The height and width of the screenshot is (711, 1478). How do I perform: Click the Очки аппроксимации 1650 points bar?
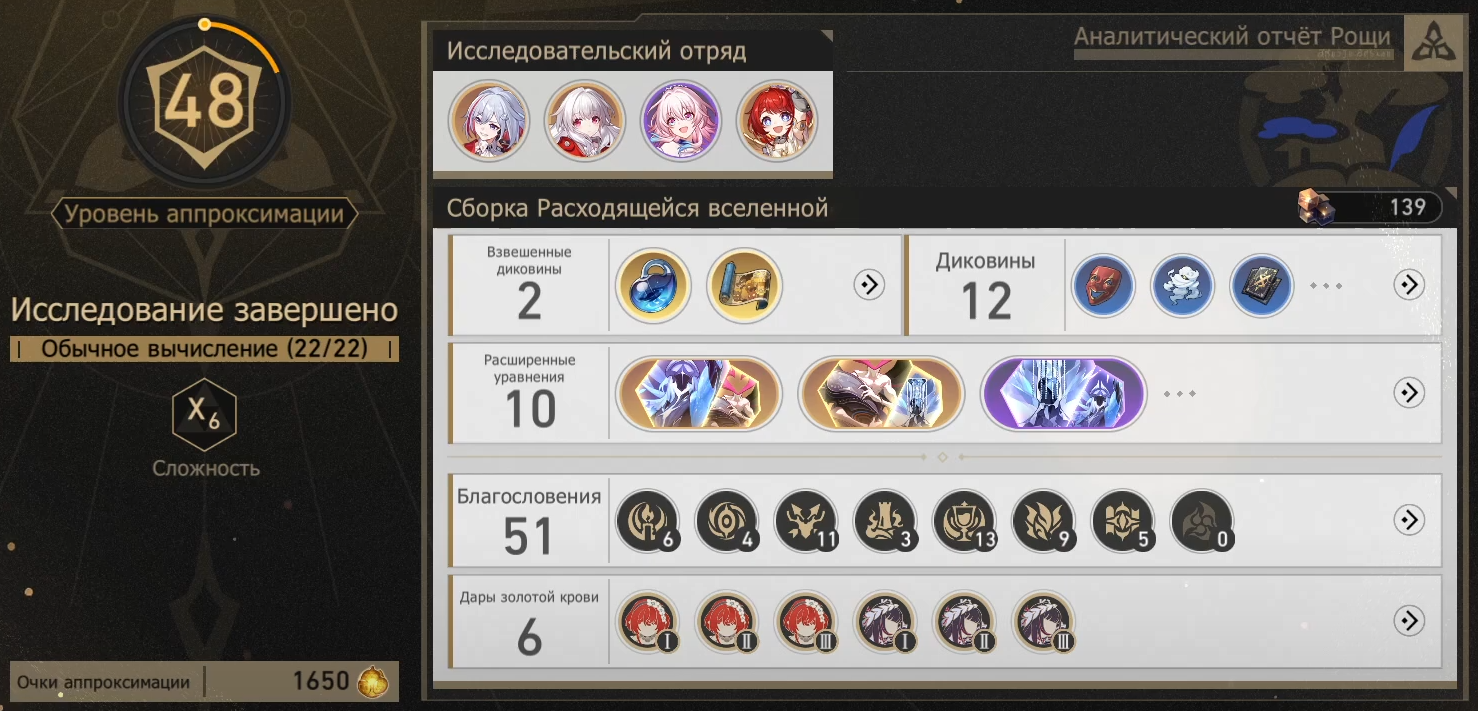point(204,682)
